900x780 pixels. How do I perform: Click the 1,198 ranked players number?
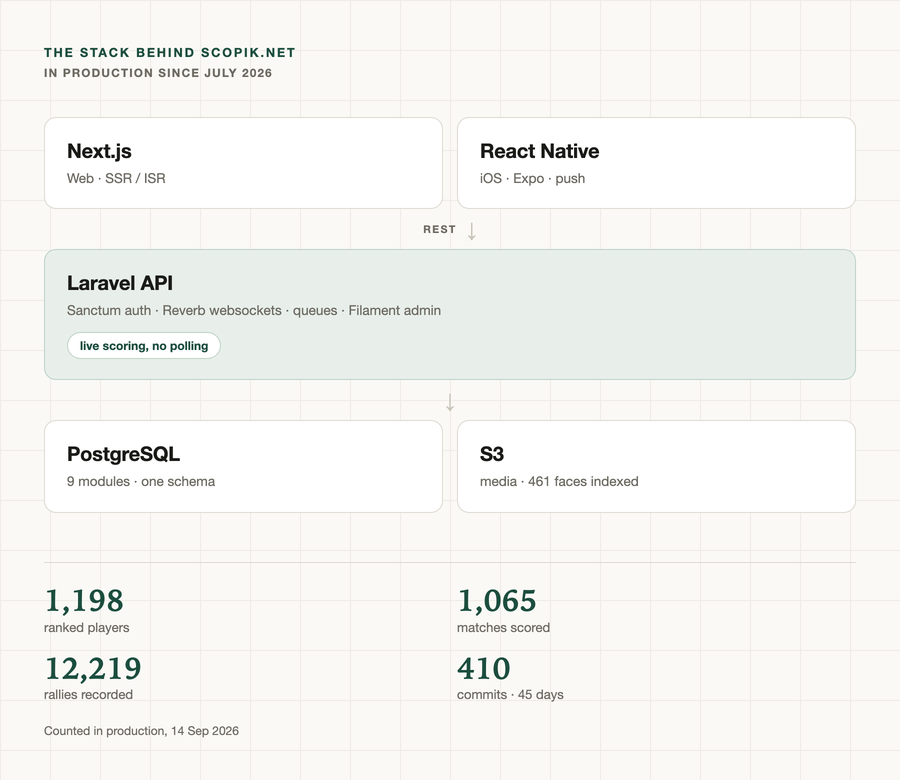pyautogui.click(x=84, y=601)
